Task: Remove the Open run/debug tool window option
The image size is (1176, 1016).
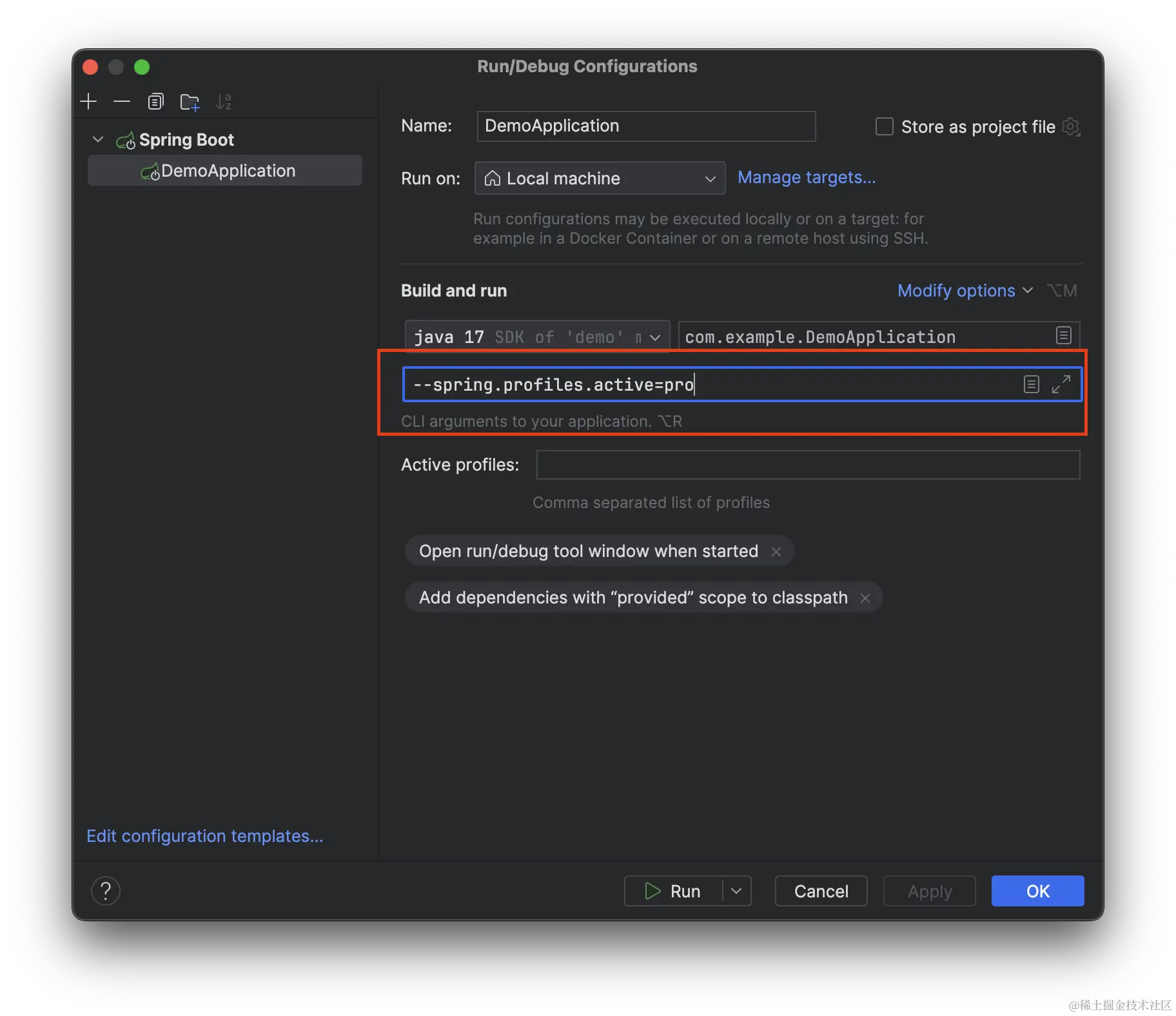Action: (776, 552)
